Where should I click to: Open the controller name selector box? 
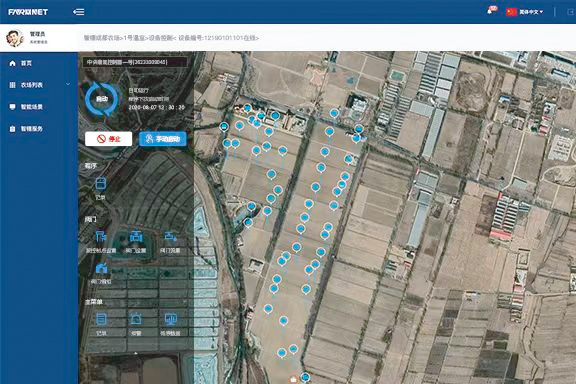135,62
